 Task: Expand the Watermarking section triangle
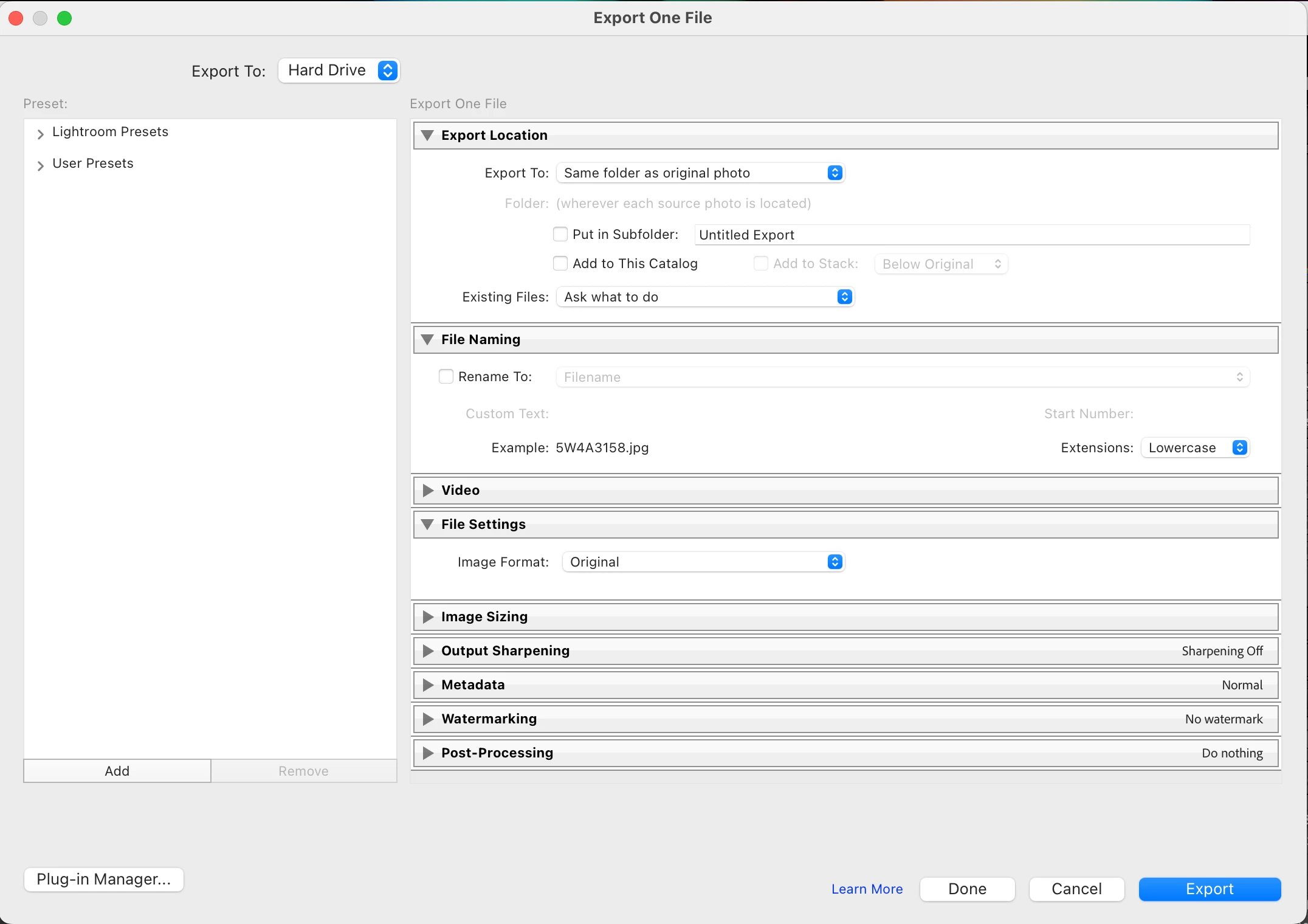pos(428,719)
